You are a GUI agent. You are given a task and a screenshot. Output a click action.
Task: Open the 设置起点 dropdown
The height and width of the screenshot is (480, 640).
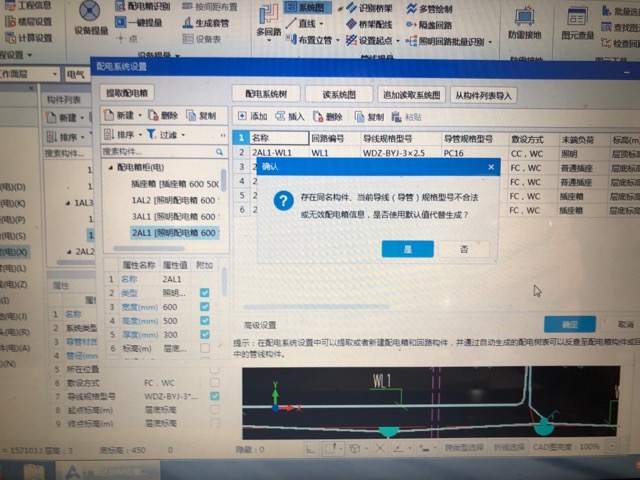point(398,40)
